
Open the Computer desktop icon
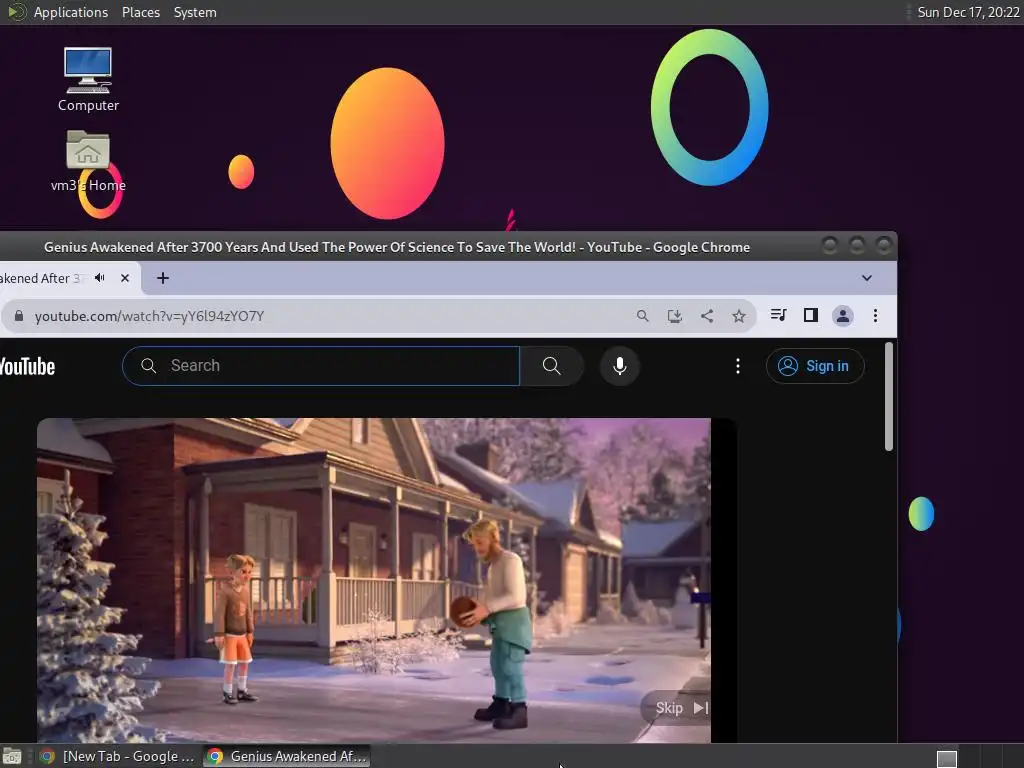point(88,79)
